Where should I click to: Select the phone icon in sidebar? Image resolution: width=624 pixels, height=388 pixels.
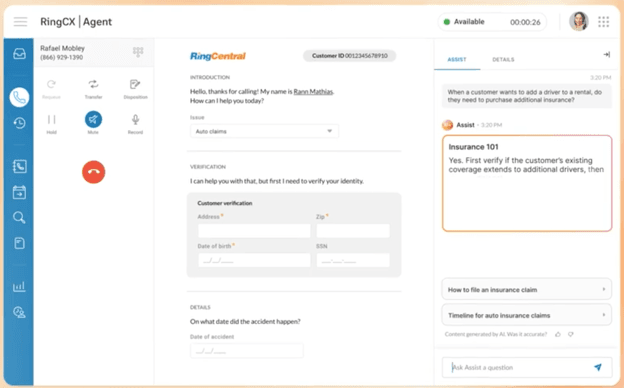point(19,97)
